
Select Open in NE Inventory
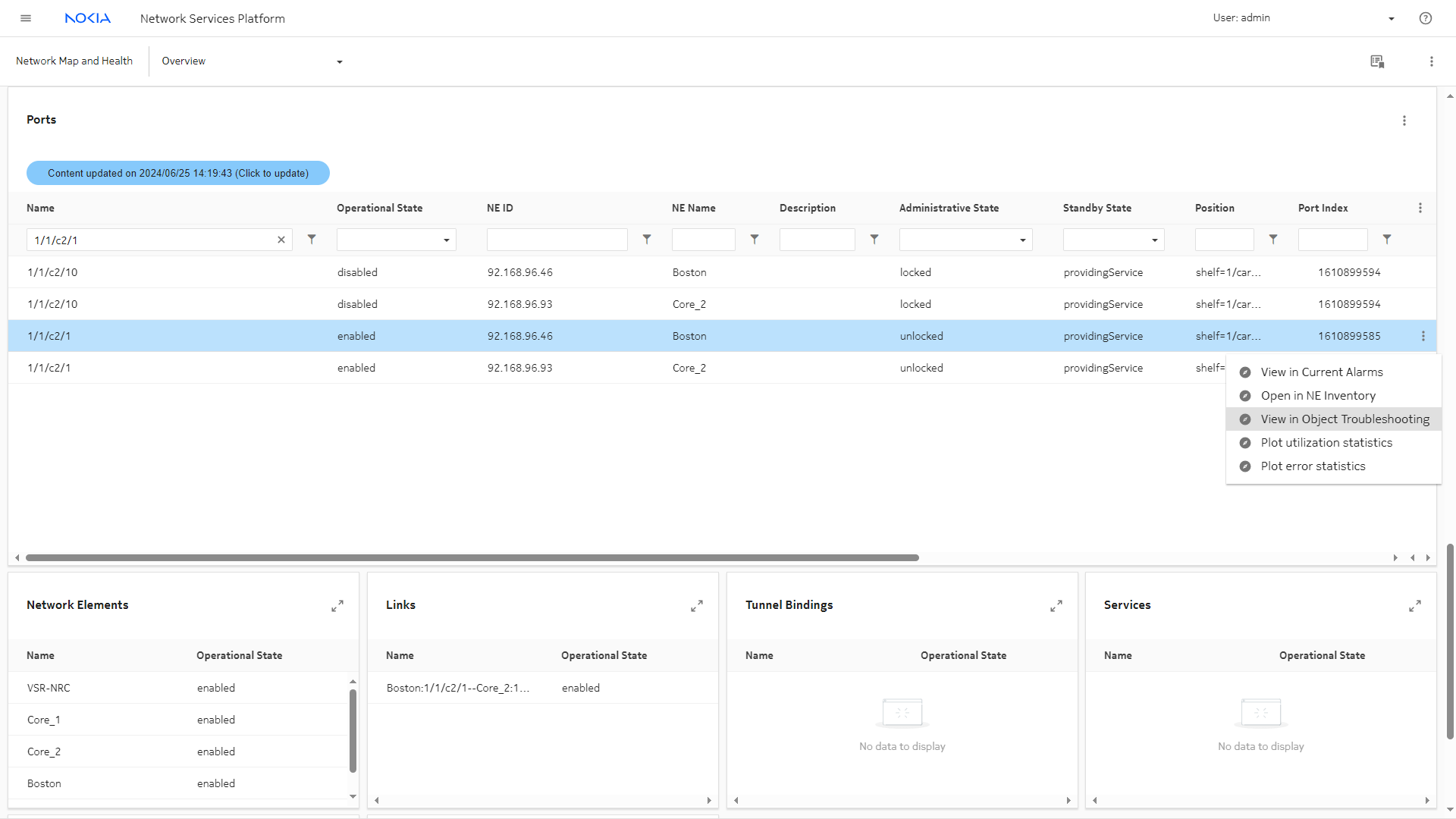(1318, 396)
